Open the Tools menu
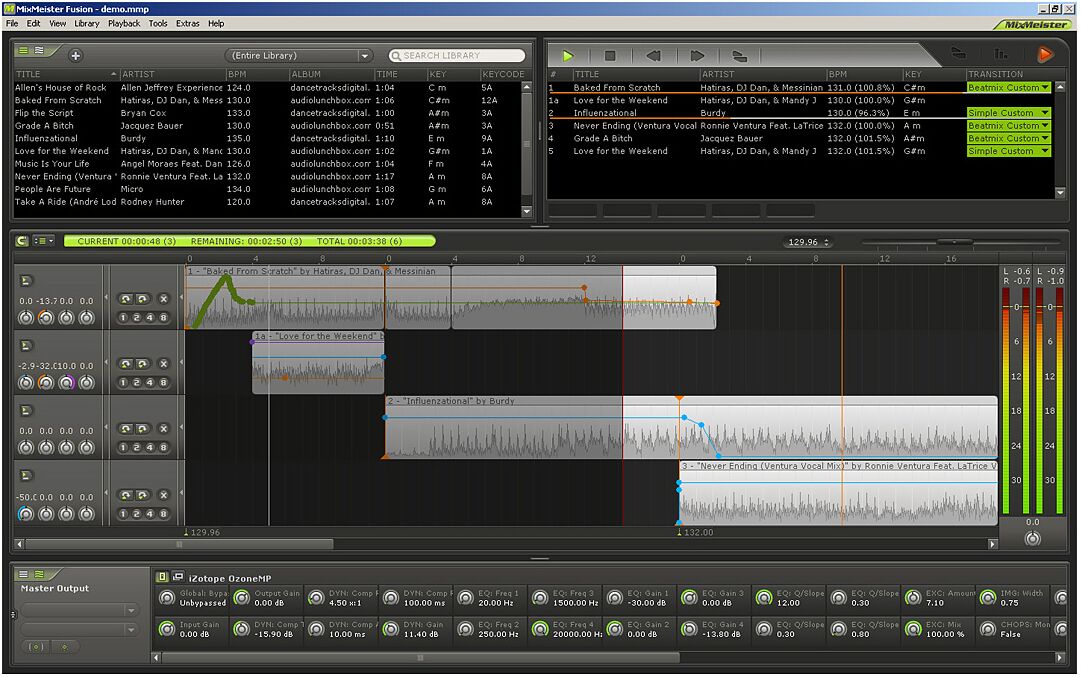The width and height of the screenshot is (1081, 677). point(158,23)
